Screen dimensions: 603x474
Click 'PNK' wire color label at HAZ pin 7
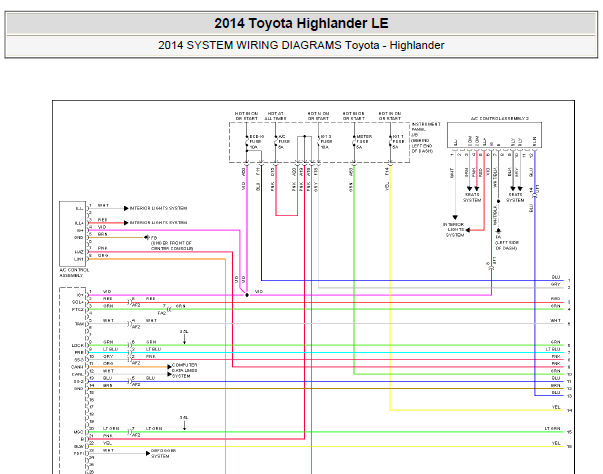[x=103, y=248]
